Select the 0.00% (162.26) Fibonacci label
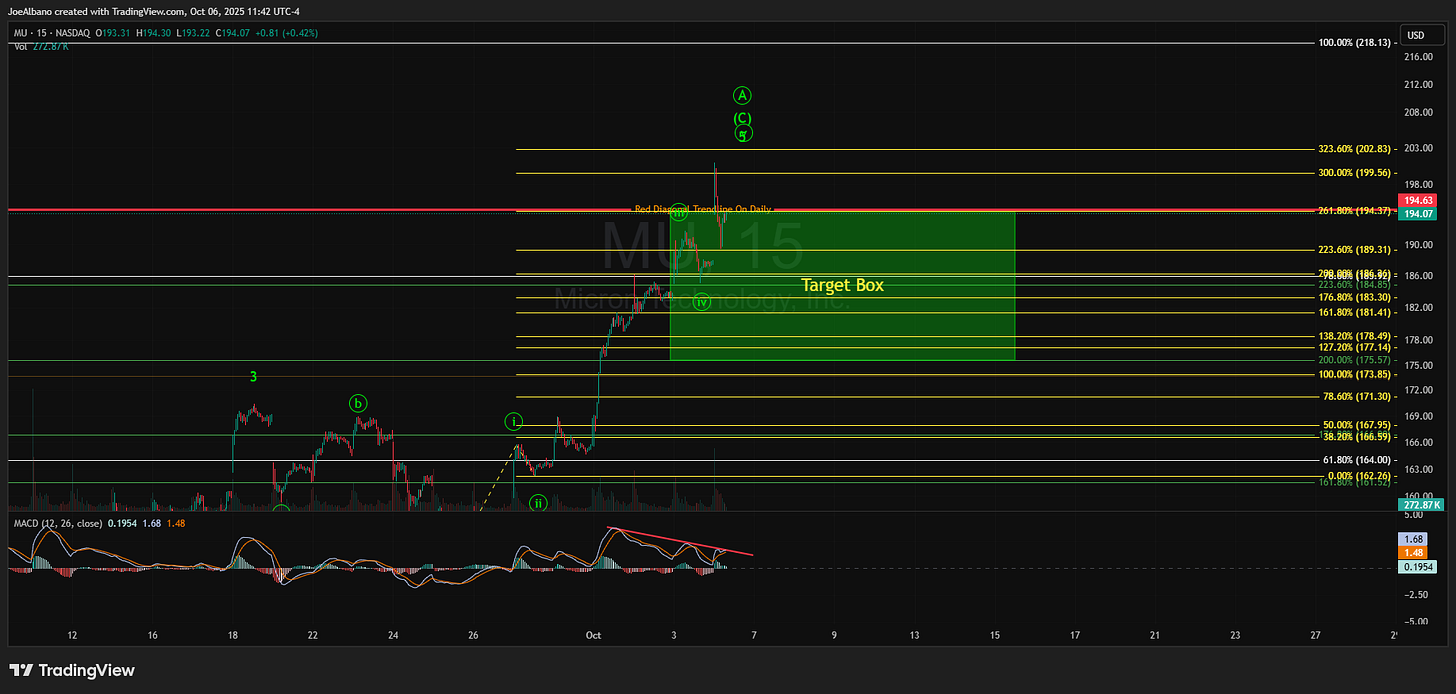Screen dimensions: 1456x694 (x=1357, y=475)
